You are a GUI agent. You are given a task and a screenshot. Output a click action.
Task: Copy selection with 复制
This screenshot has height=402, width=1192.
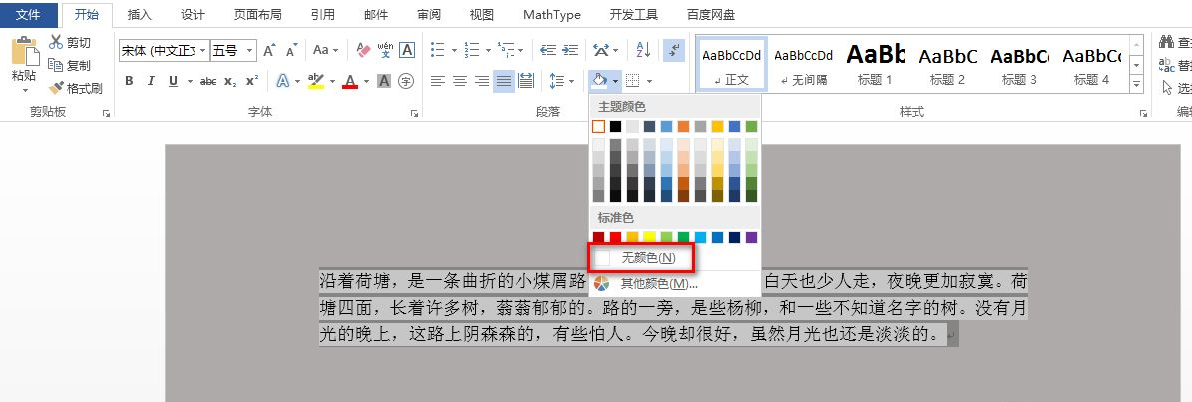[69, 65]
